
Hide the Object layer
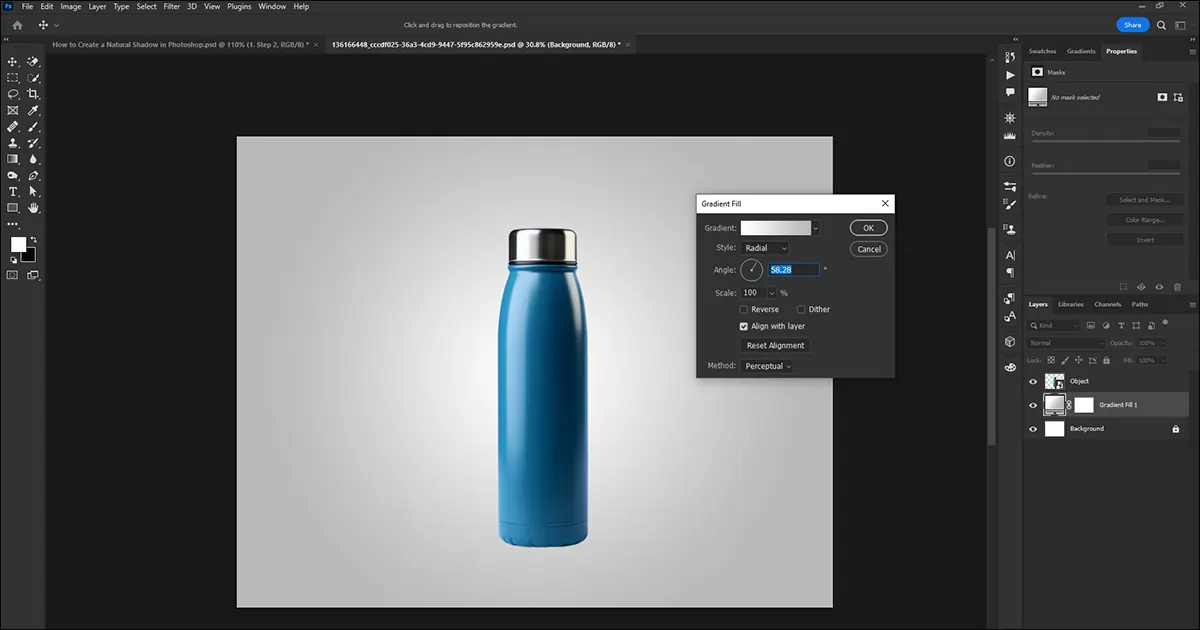coord(1033,381)
